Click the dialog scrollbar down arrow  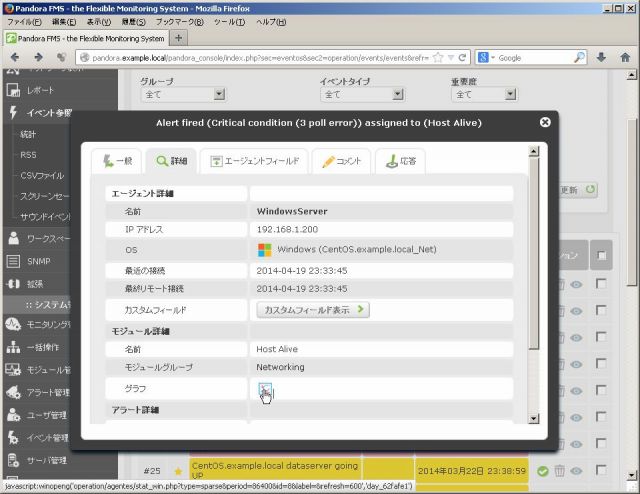533,418
